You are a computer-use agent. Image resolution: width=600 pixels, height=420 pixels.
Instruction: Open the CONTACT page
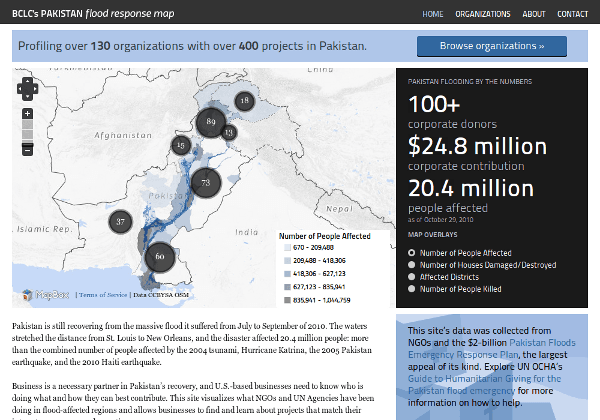pyautogui.click(x=572, y=14)
